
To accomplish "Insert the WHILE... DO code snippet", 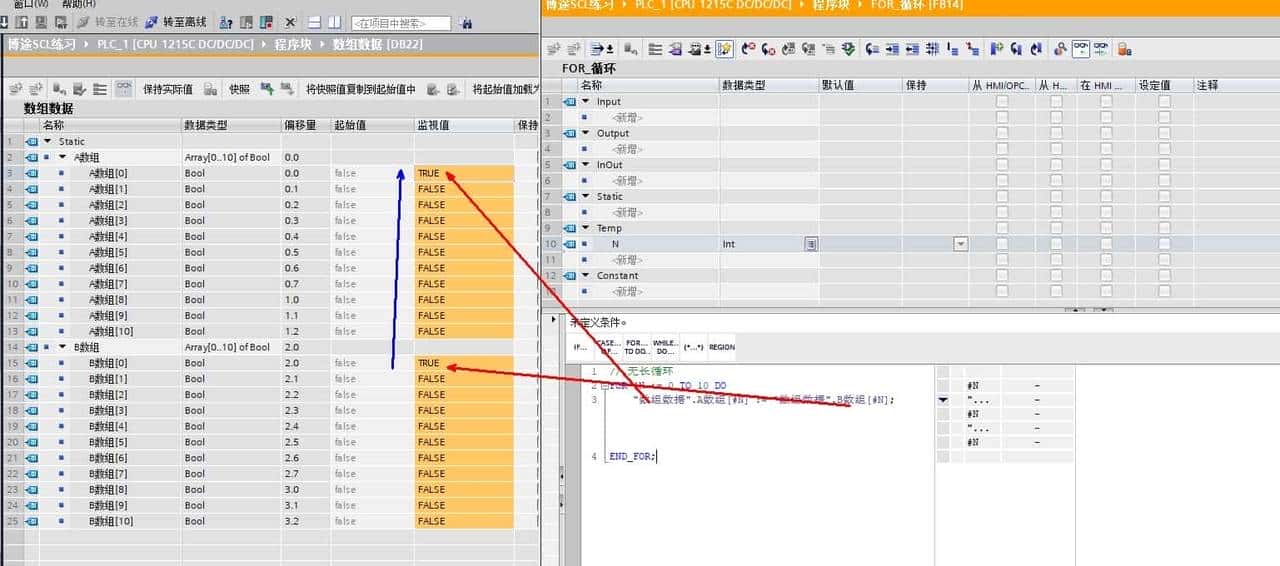I will point(665,347).
